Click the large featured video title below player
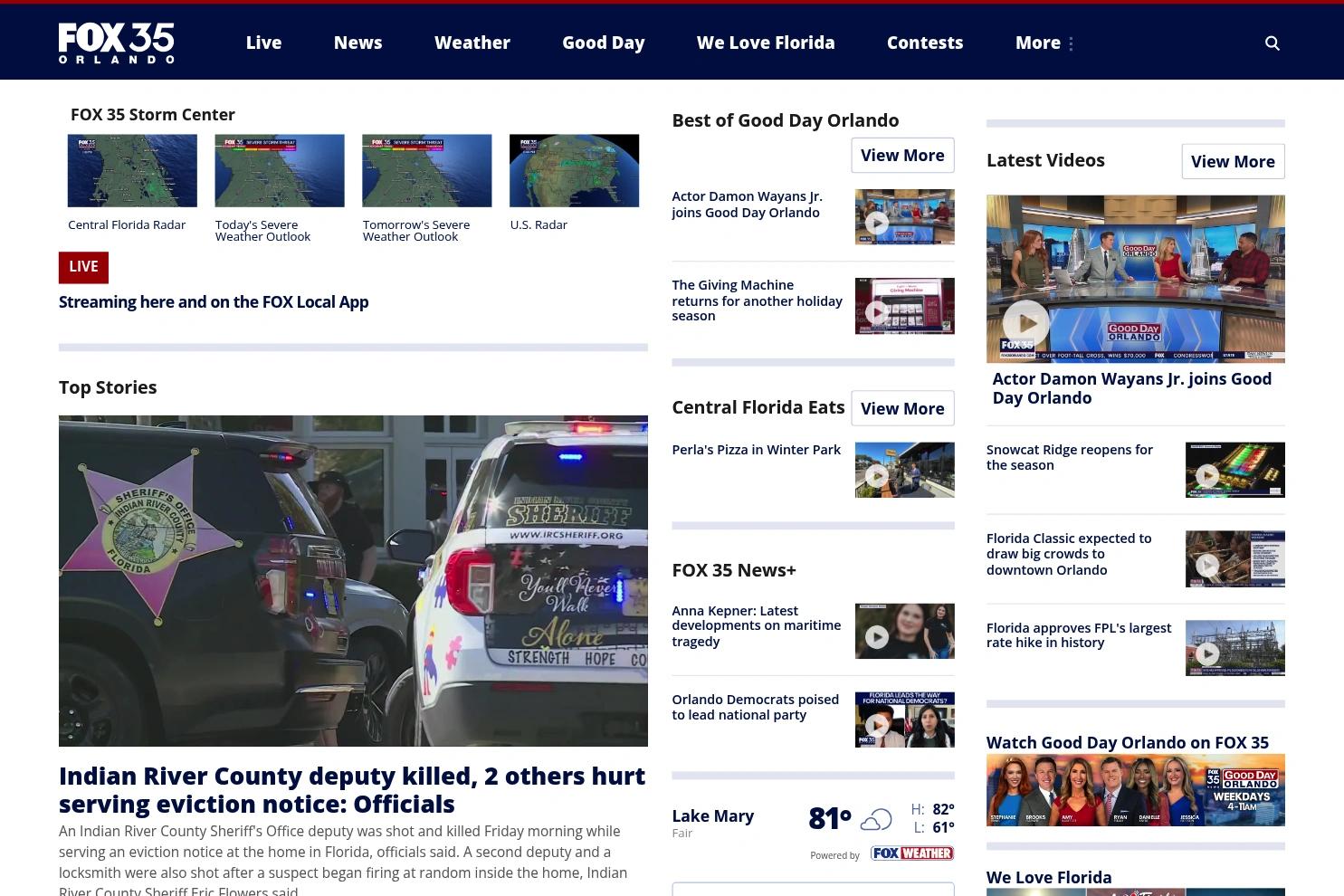This screenshot has height=896, width=1344. tap(1131, 388)
